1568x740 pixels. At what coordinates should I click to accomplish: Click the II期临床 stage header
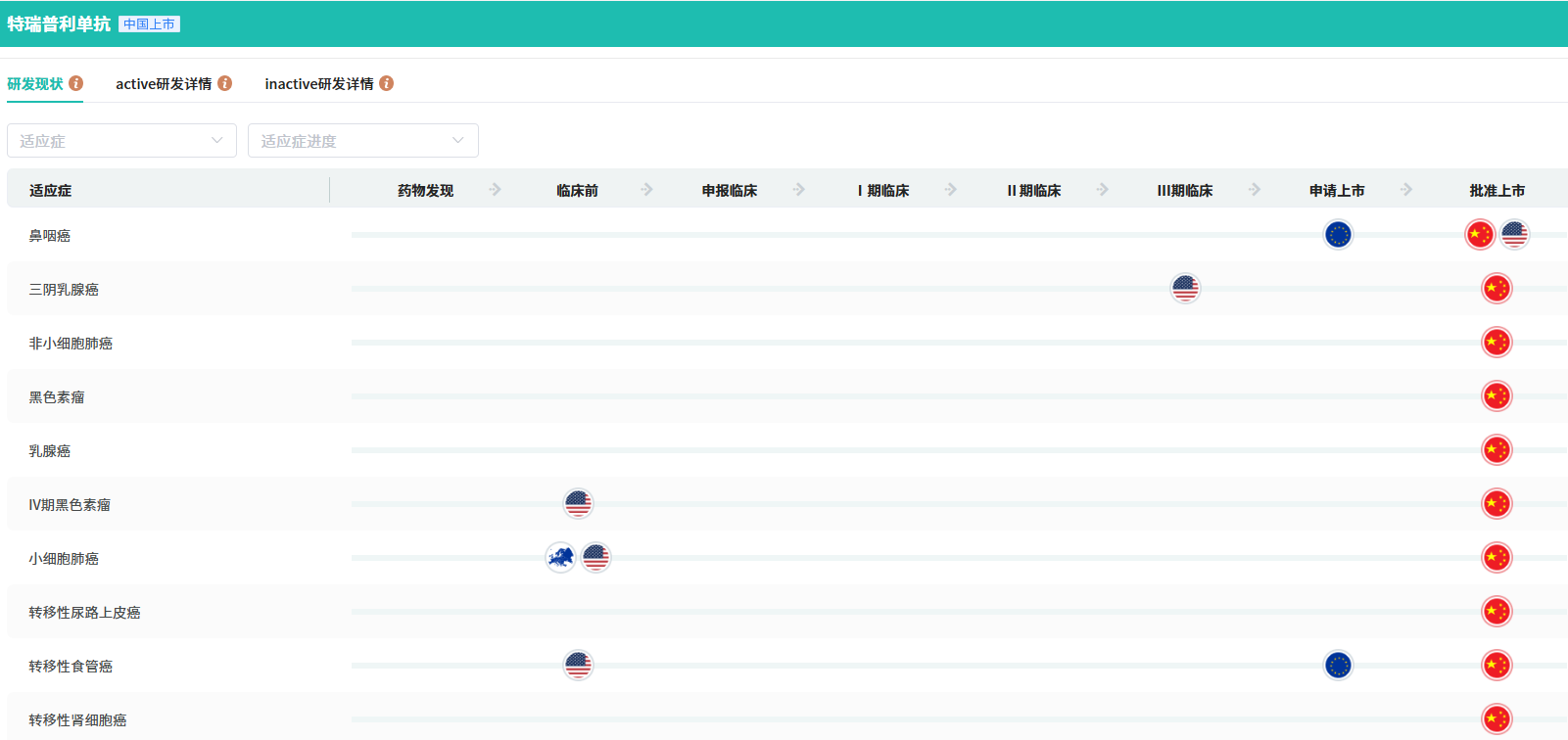1034,191
